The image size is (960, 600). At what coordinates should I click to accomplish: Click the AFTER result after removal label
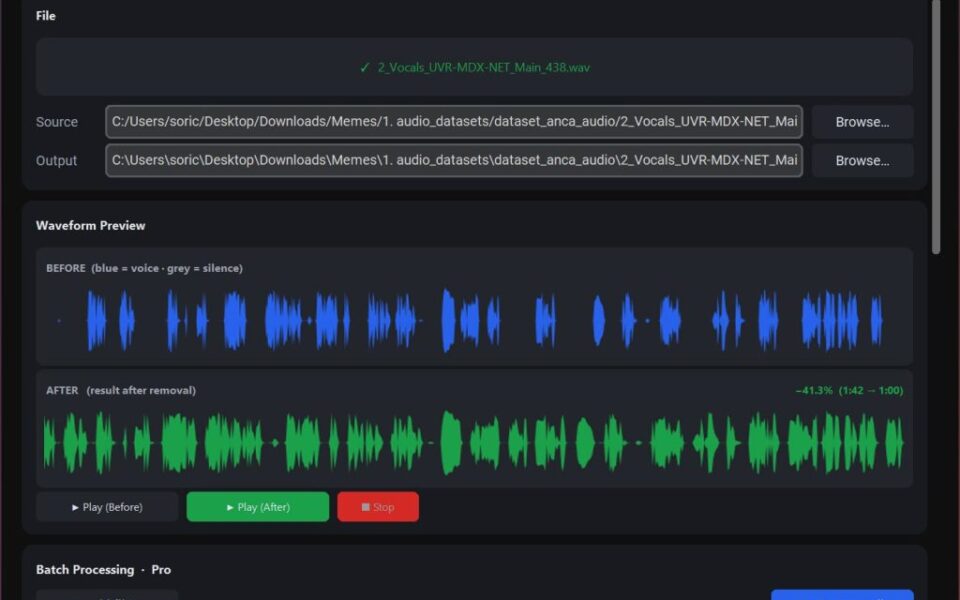[121, 391]
